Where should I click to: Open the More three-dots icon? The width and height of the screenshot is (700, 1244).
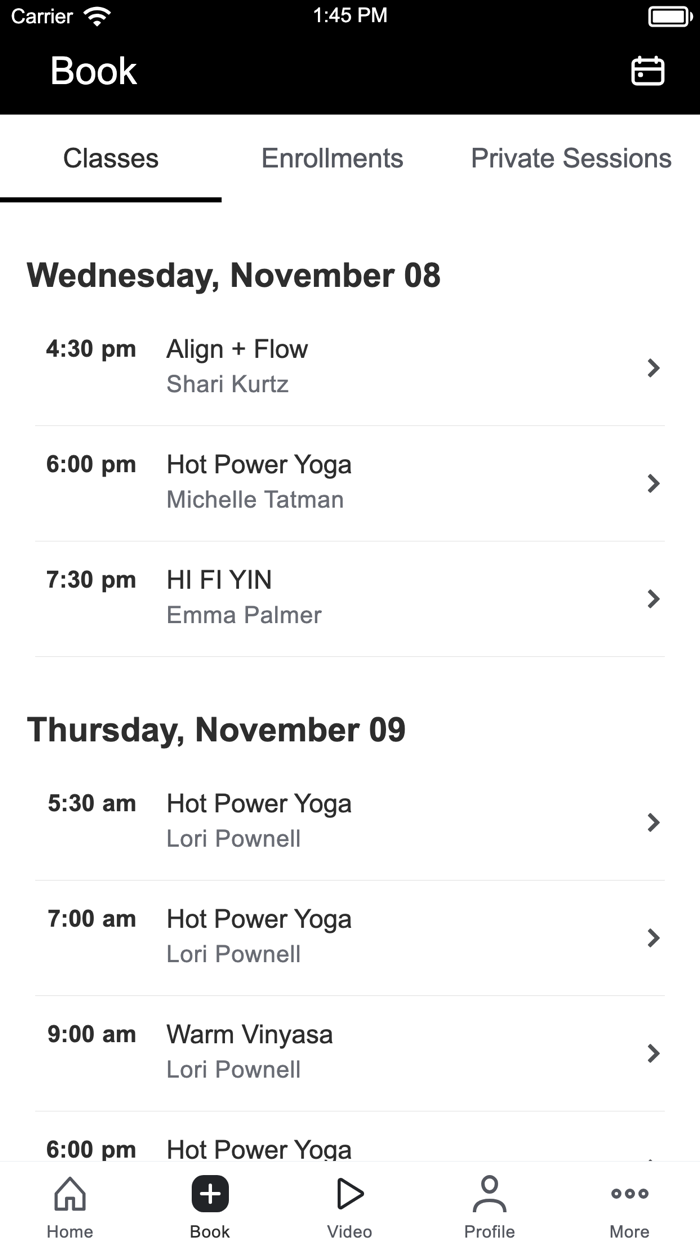click(x=629, y=1192)
